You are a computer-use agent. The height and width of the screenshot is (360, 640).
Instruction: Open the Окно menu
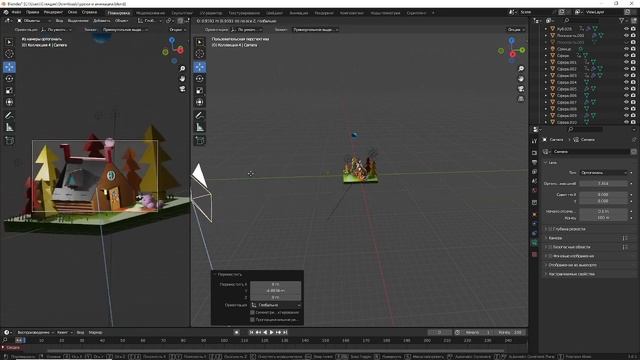point(72,12)
